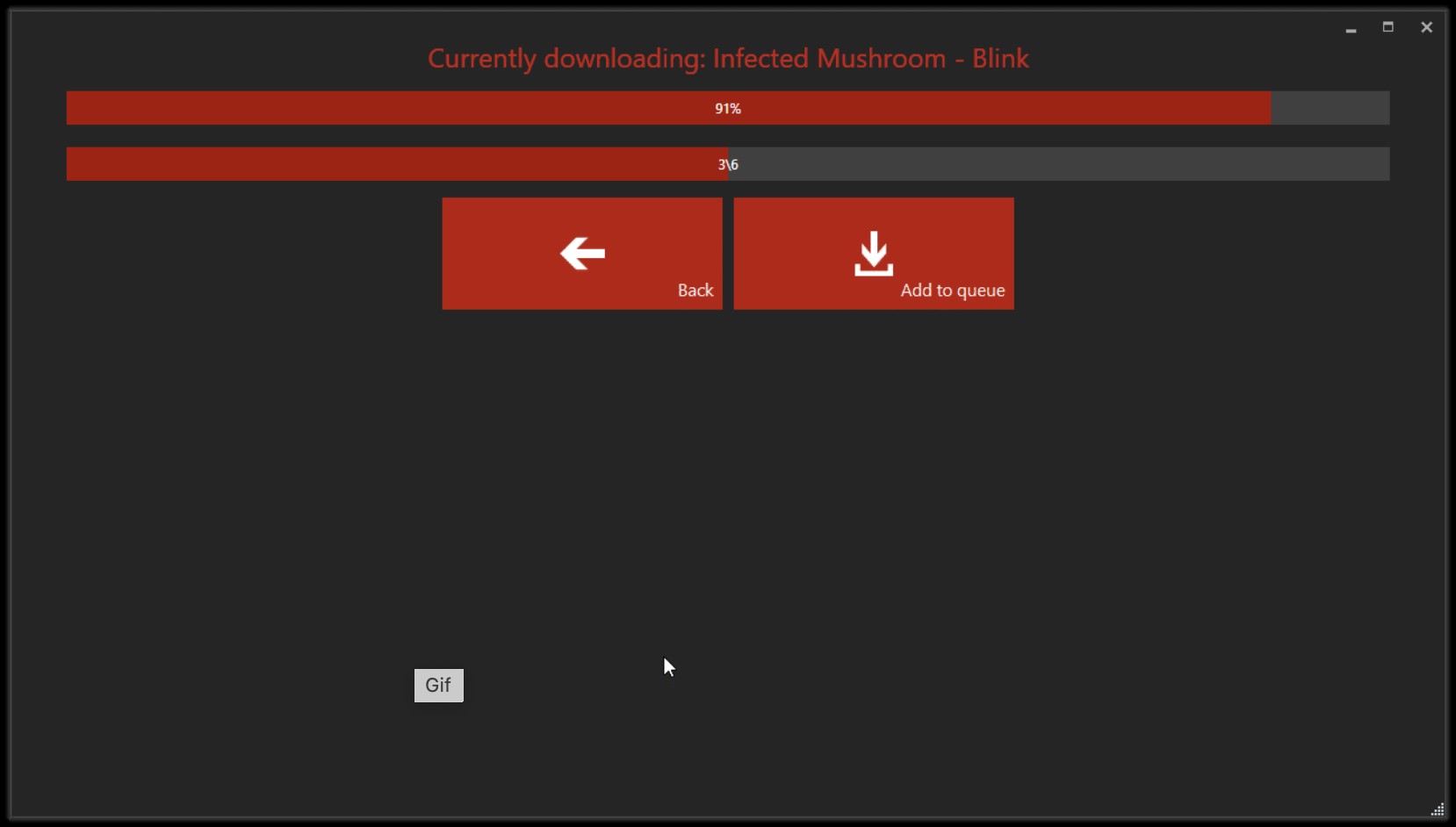Click the Gif label button
The width and height of the screenshot is (1456, 827).
click(x=439, y=686)
